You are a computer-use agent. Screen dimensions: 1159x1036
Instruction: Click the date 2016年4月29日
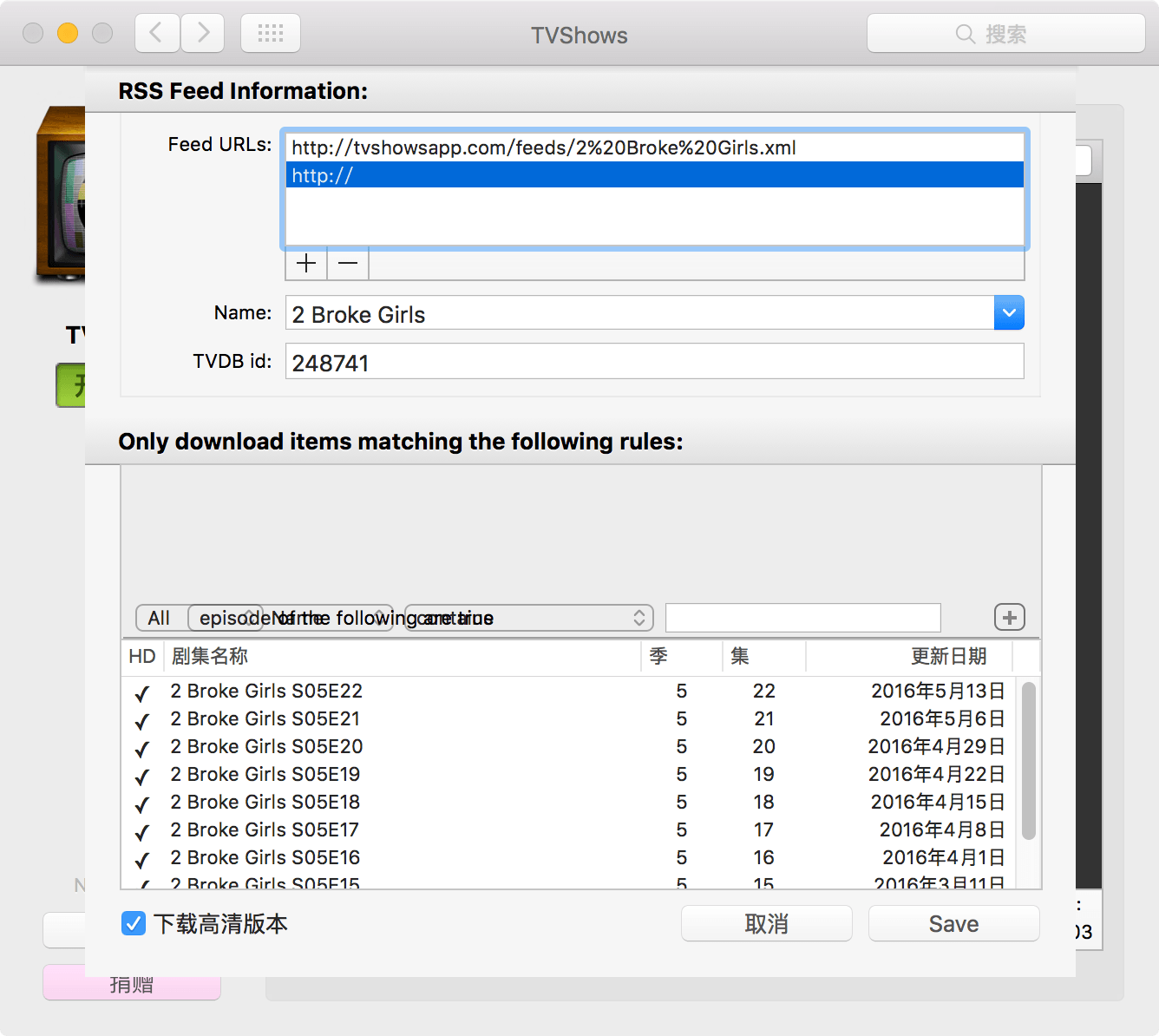point(937,747)
